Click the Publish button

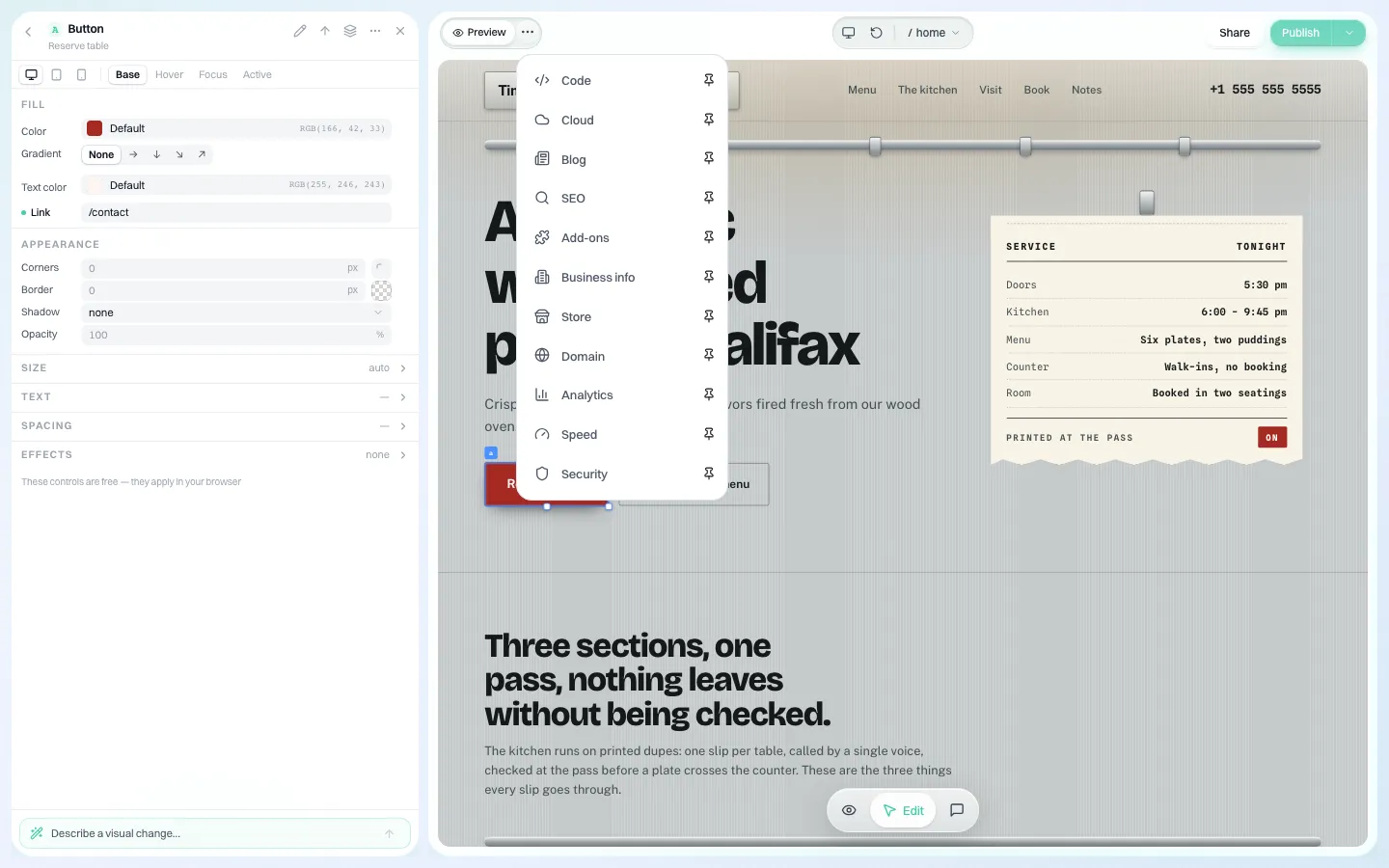pos(1301,33)
